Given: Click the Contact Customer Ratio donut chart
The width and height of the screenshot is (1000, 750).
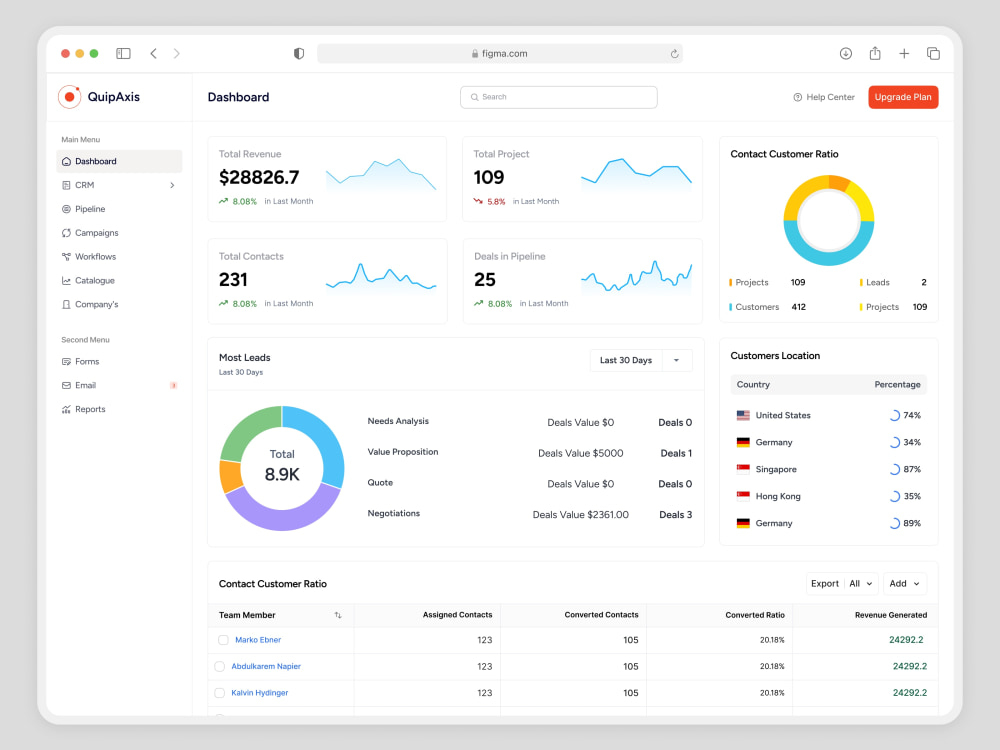Looking at the screenshot, I should [828, 220].
